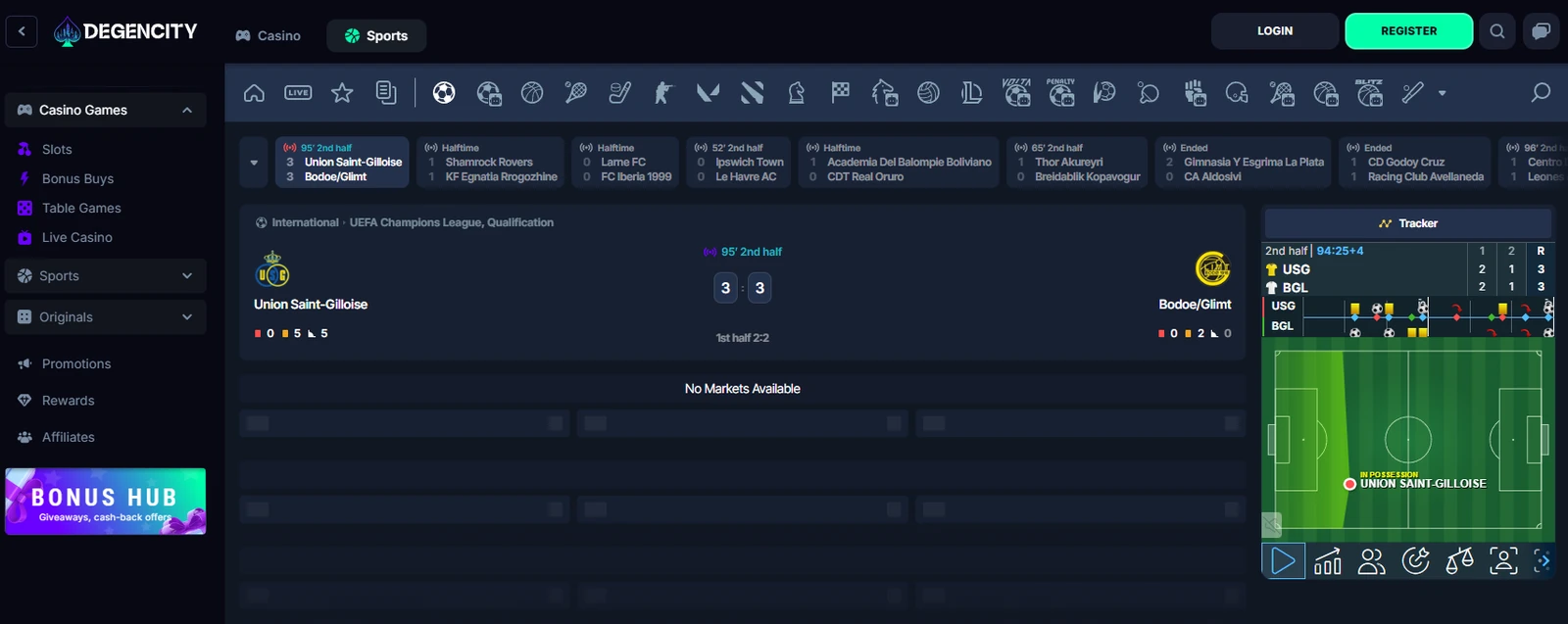Image resolution: width=1568 pixels, height=624 pixels.
Task: Switch to Sports tab
Action: tap(376, 35)
